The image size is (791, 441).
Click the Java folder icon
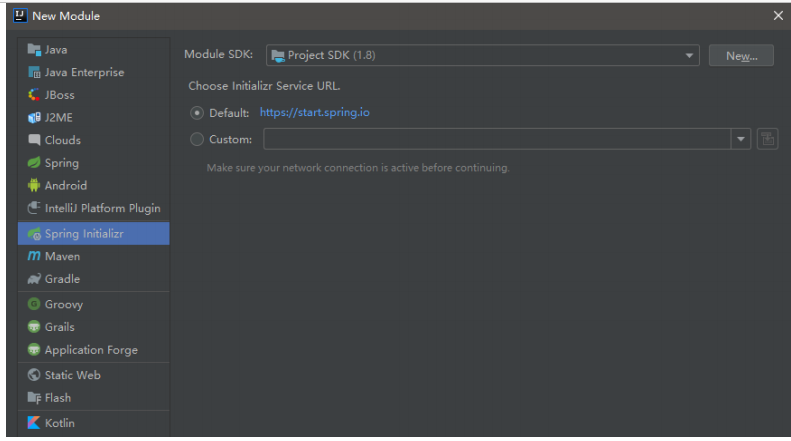[34, 49]
